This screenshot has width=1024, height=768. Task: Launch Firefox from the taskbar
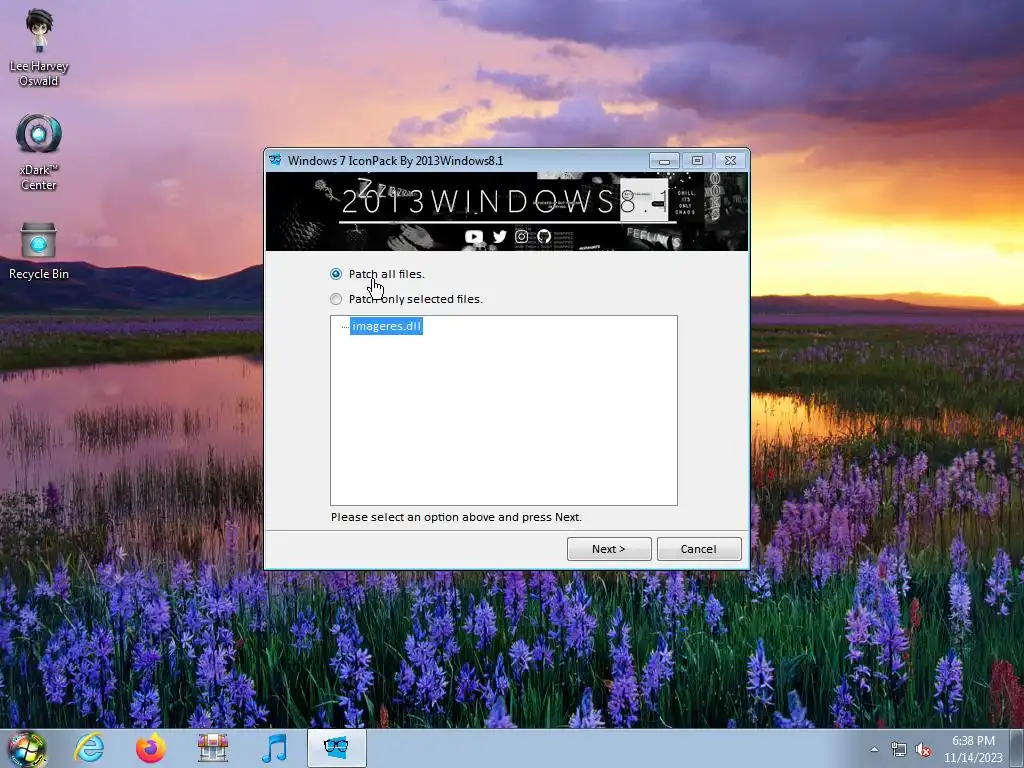coord(151,748)
